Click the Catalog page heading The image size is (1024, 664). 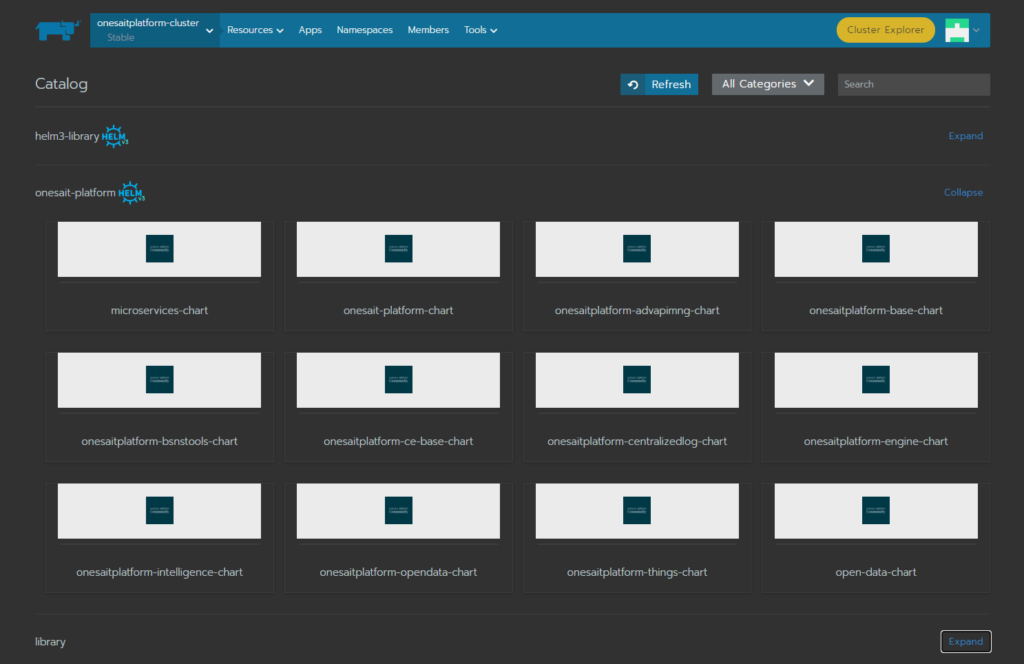[x=61, y=84]
